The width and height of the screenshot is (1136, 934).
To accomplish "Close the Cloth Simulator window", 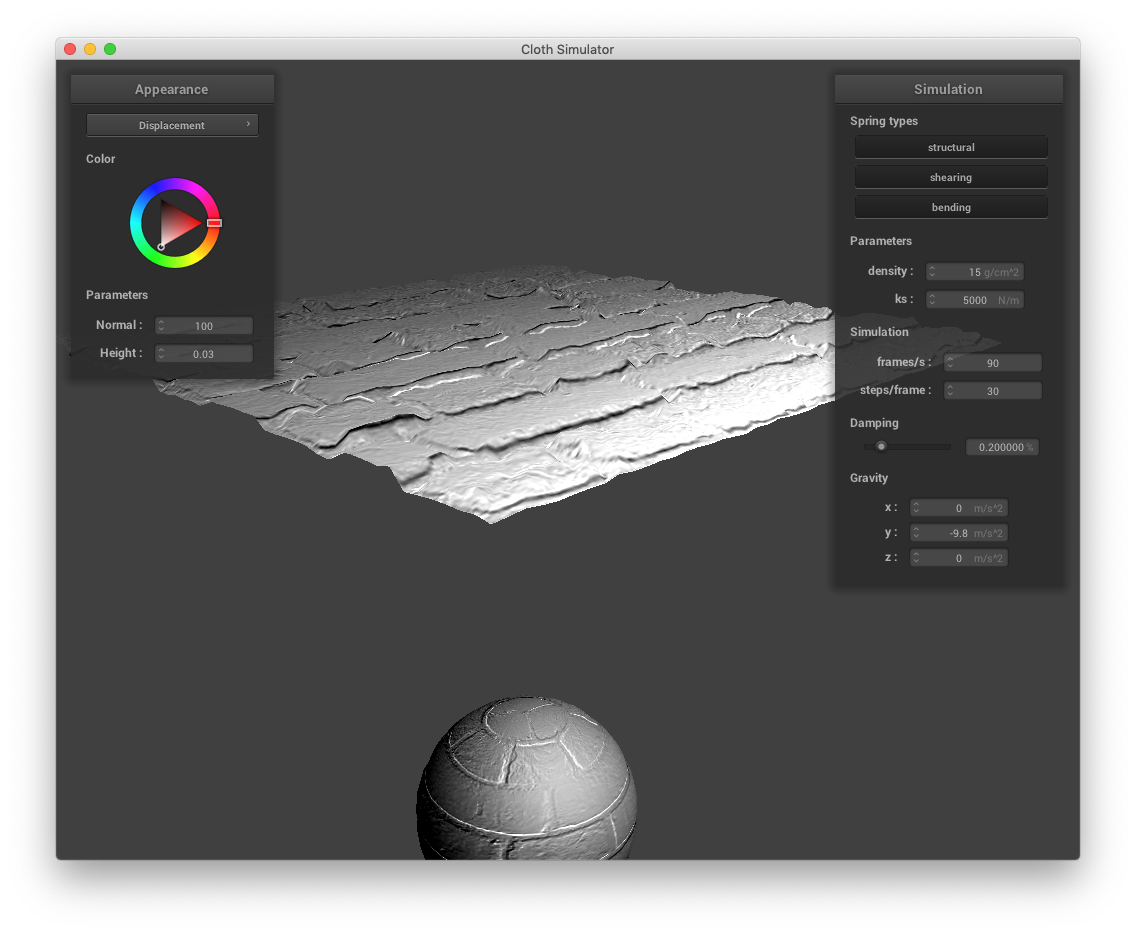I will (x=70, y=49).
